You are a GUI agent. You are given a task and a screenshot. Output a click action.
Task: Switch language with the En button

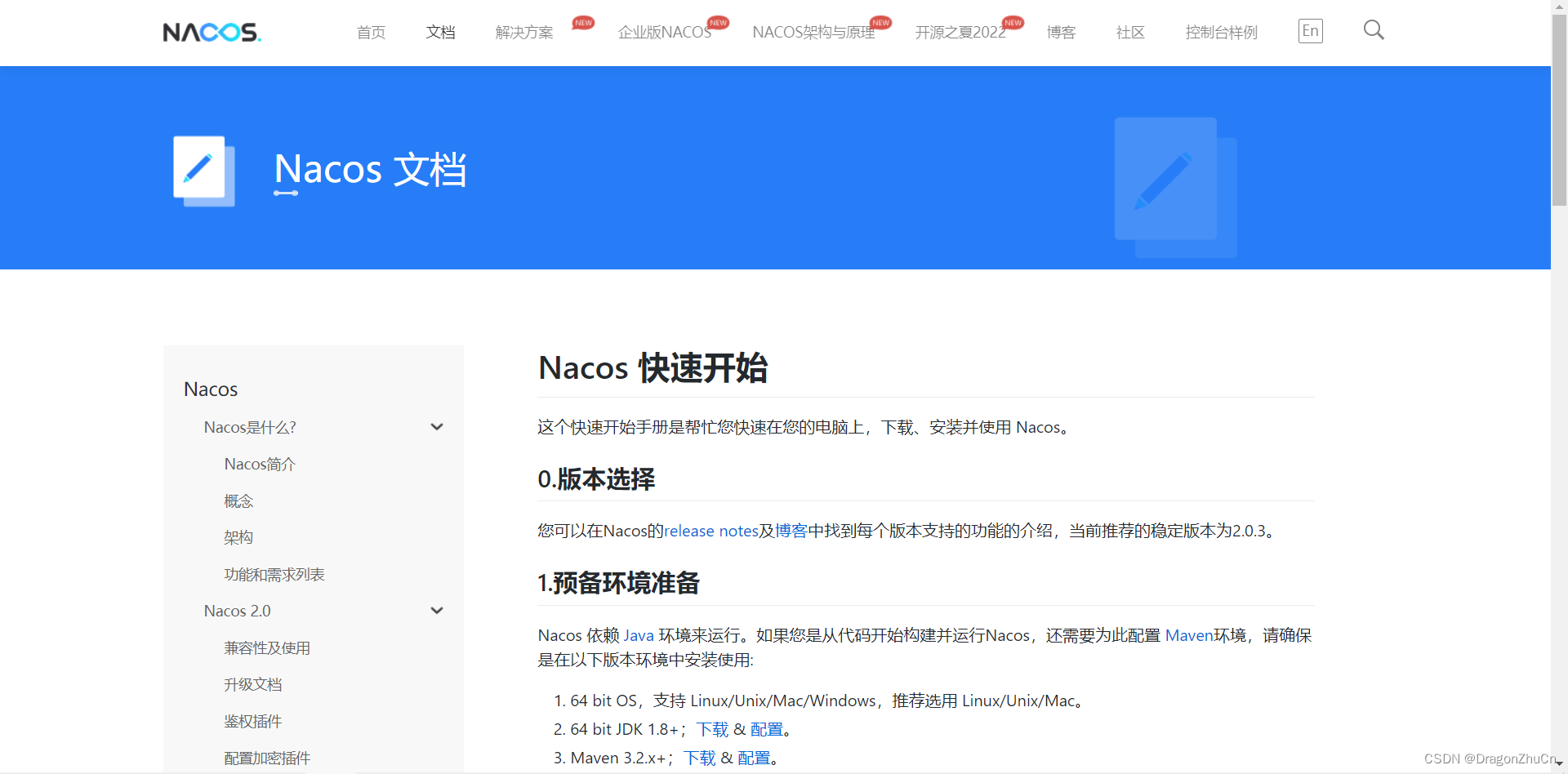point(1311,31)
